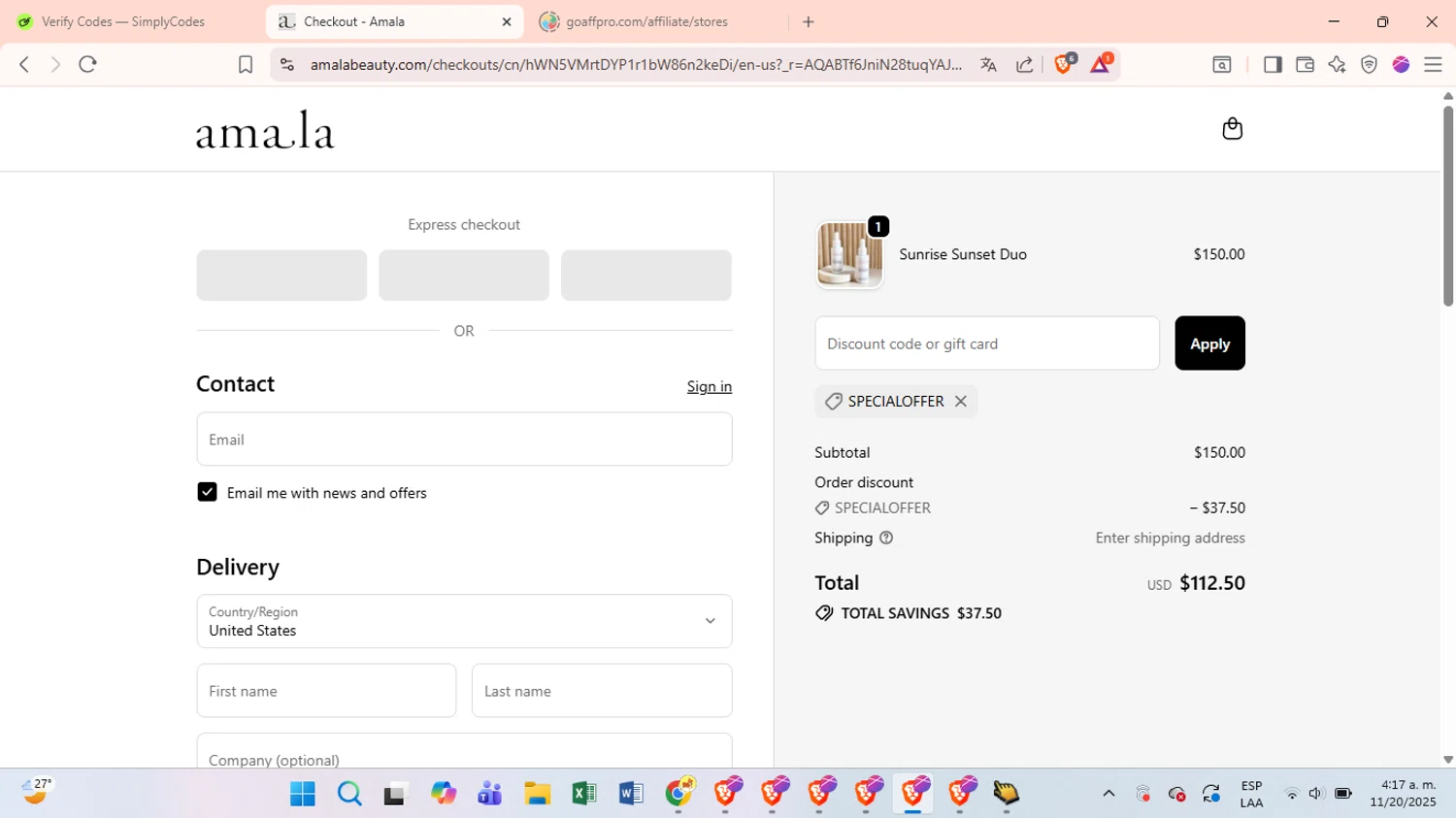Expand the Country/Region dropdown

(x=464, y=621)
